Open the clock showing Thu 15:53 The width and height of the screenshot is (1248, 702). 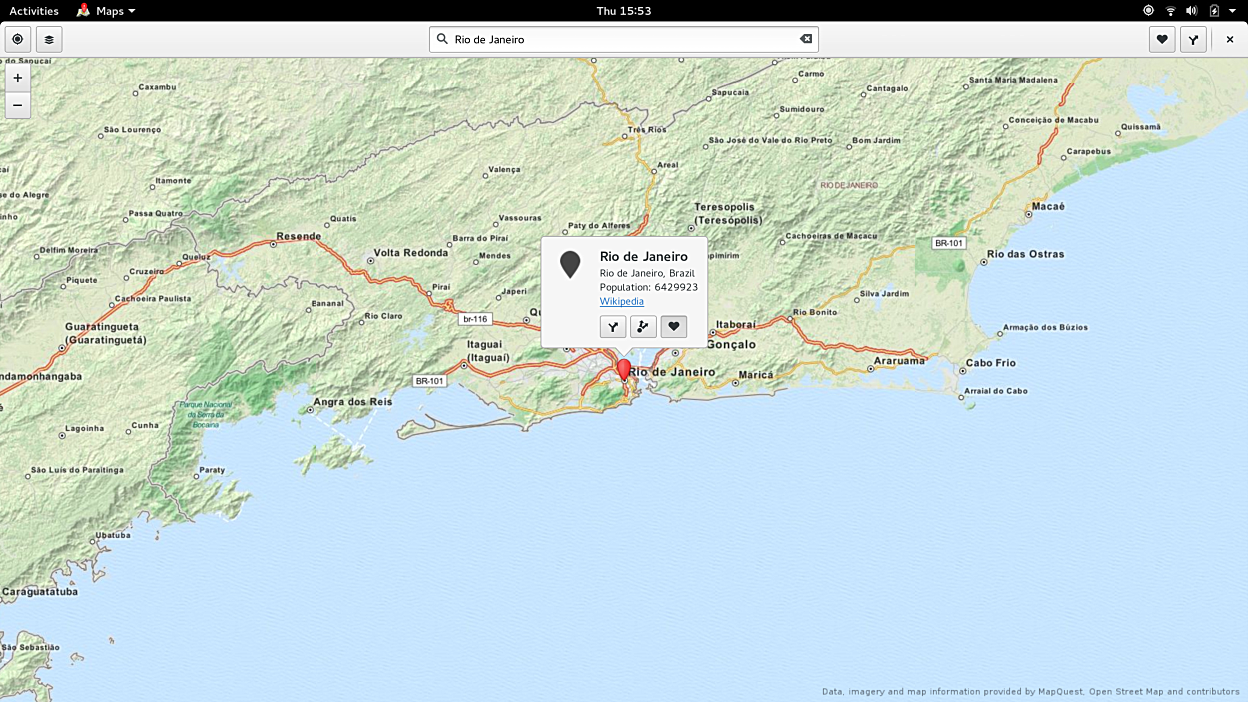(623, 11)
